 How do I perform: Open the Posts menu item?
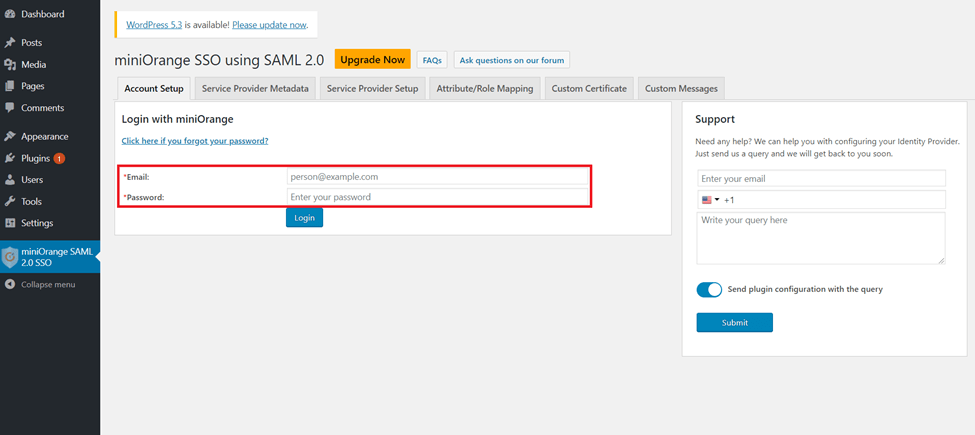[50, 43]
